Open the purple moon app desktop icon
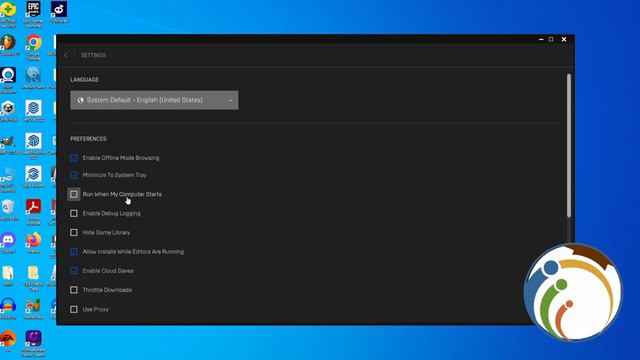 [x=33, y=344]
